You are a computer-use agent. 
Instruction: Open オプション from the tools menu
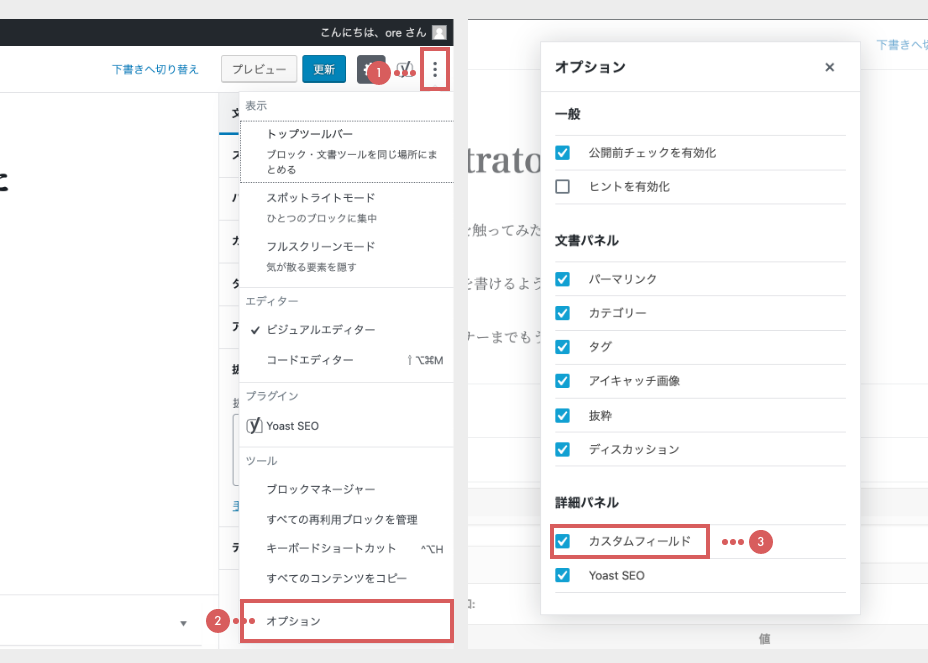(x=293, y=621)
